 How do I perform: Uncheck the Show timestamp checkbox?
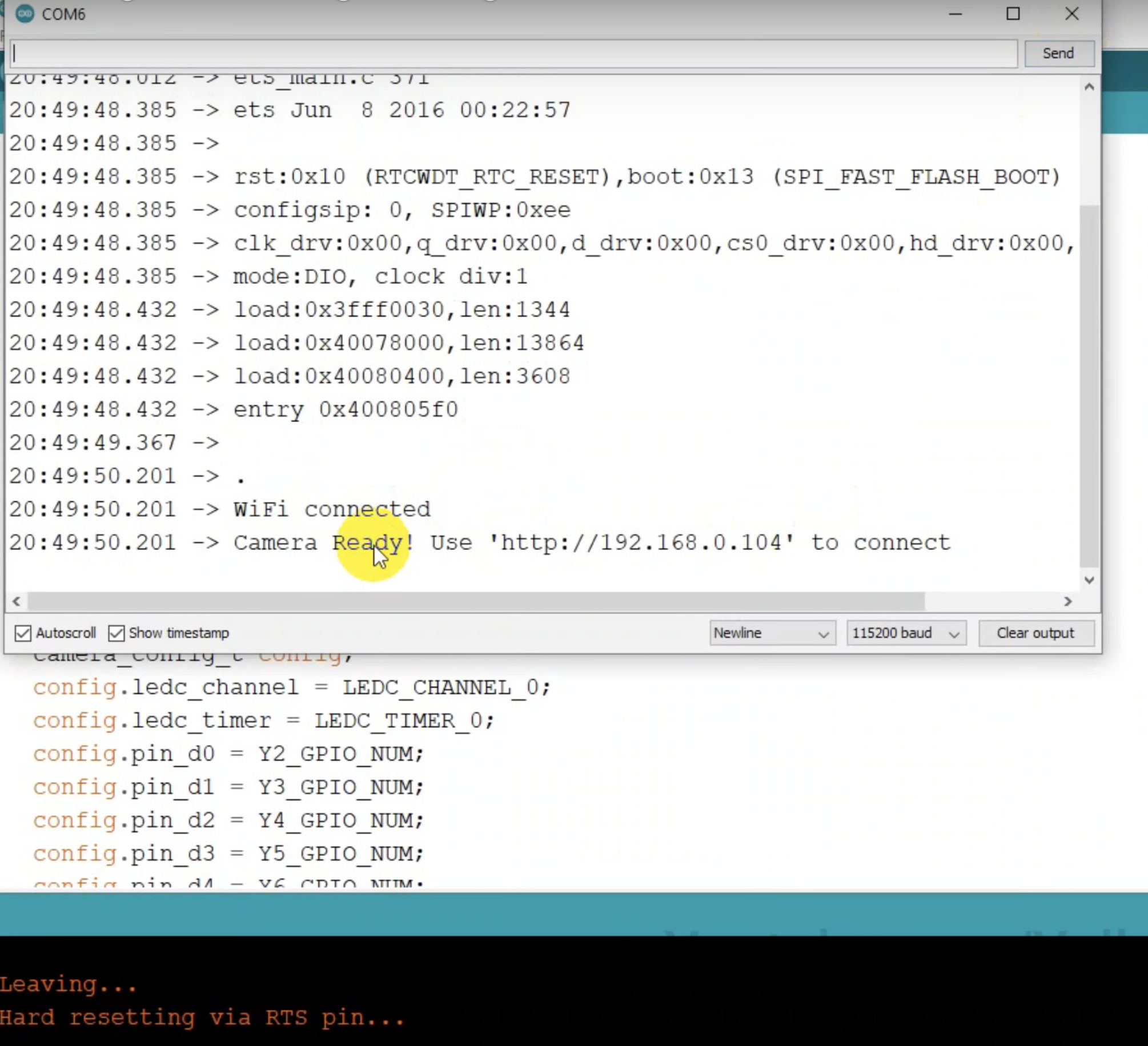(117, 633)
